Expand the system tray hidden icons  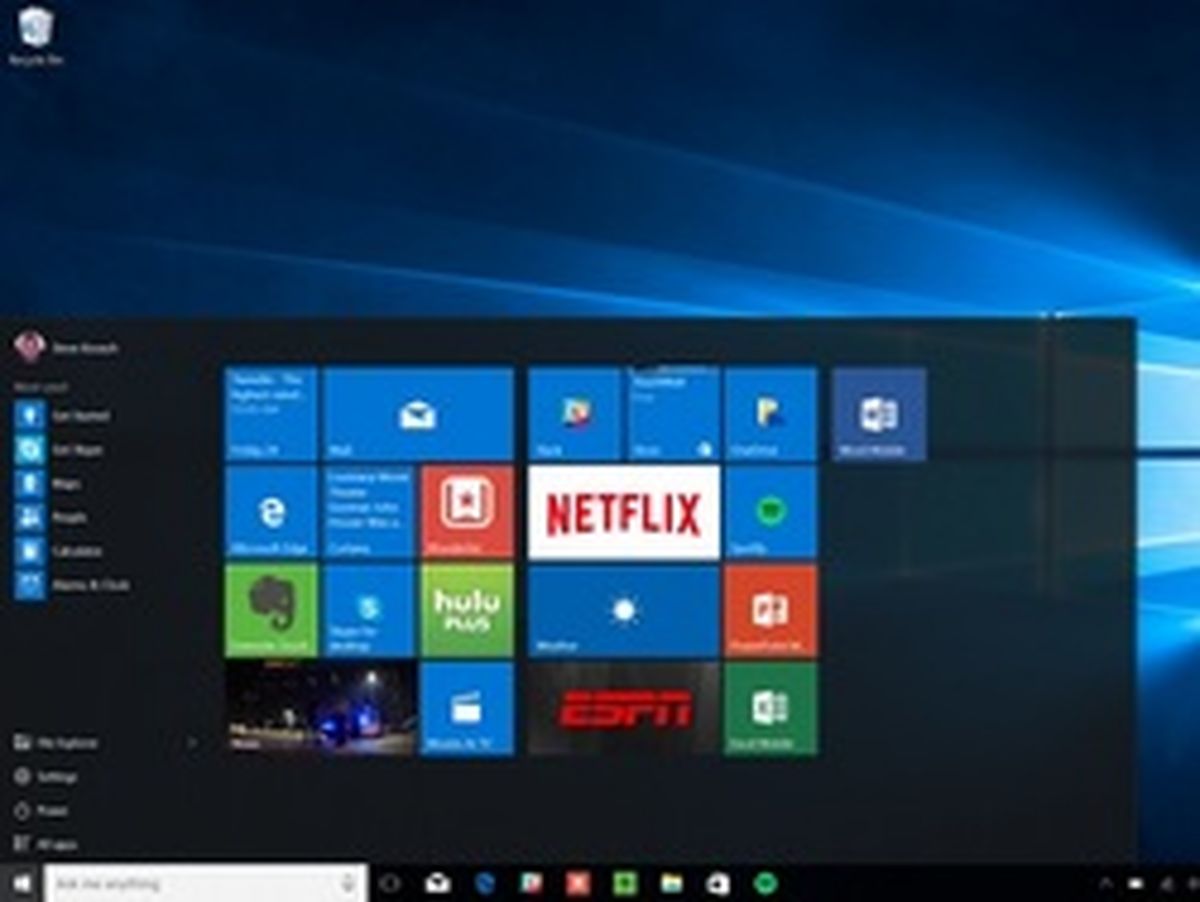1106,883
